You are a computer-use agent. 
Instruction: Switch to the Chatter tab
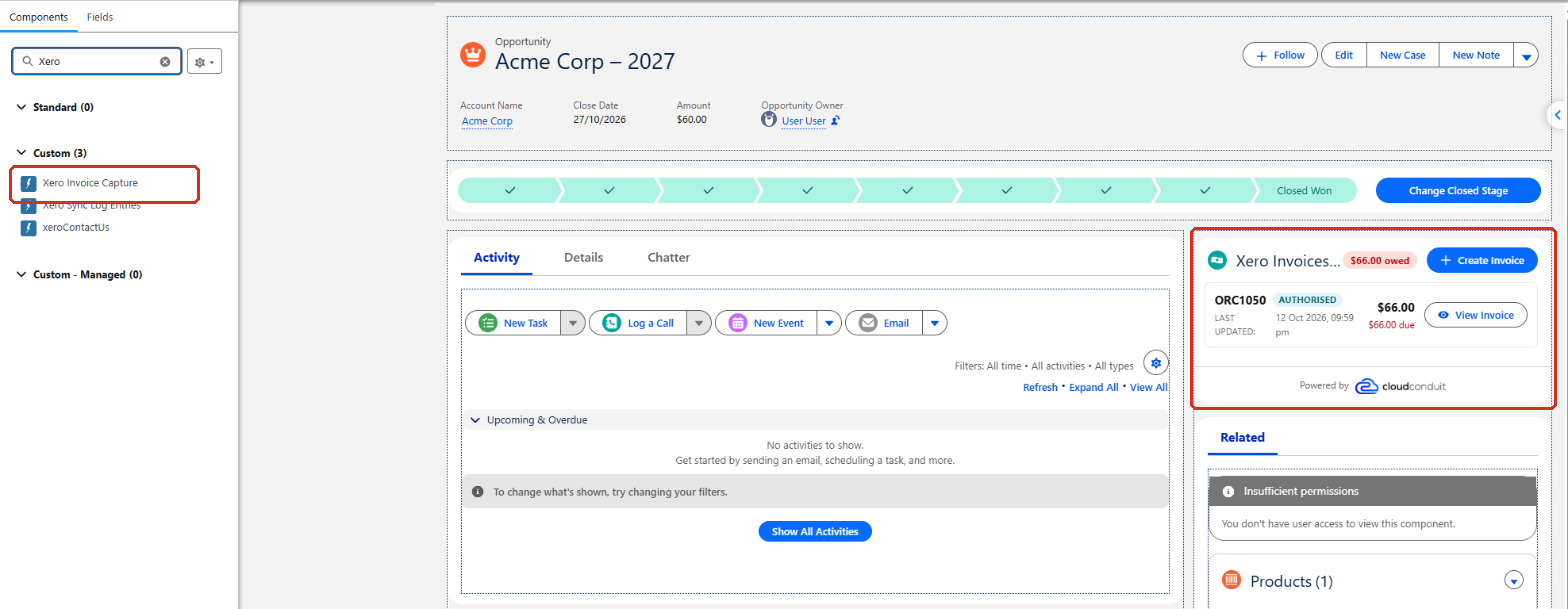[x=669, y=257]
